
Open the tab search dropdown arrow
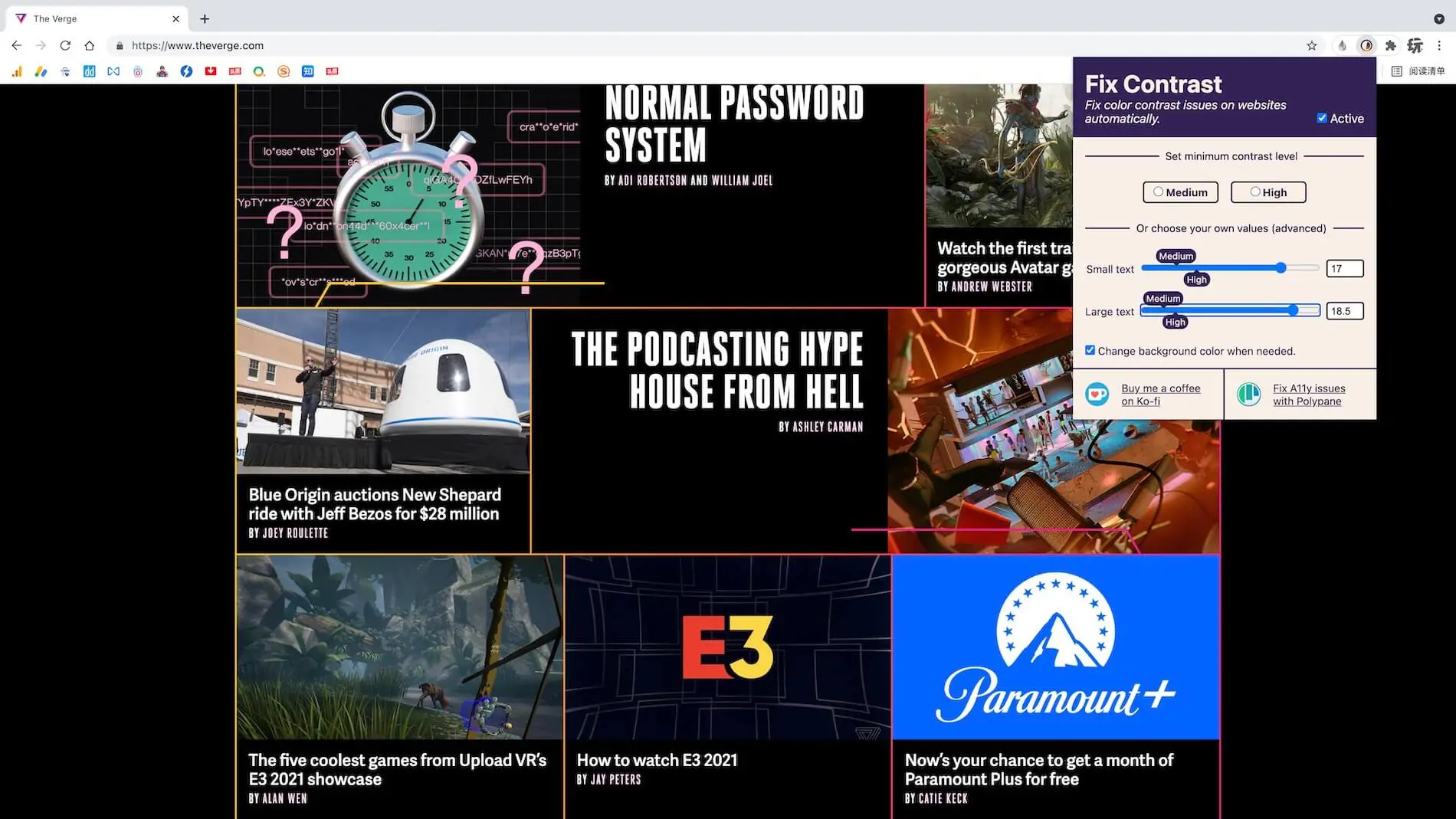coord(1439,18)
